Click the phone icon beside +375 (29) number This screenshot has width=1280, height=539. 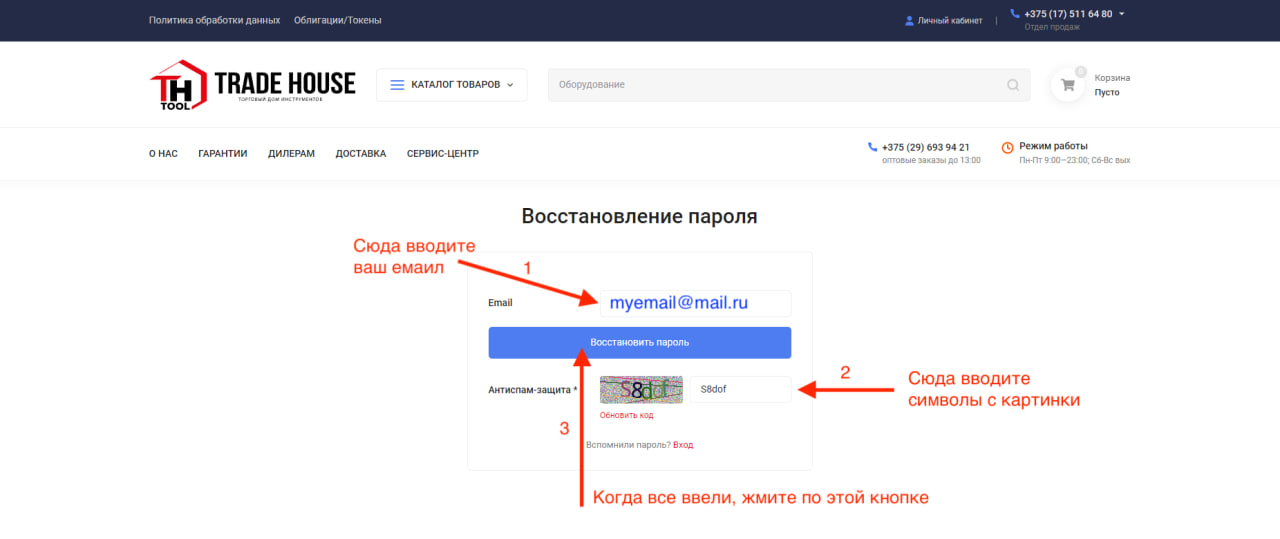point(872,147)
